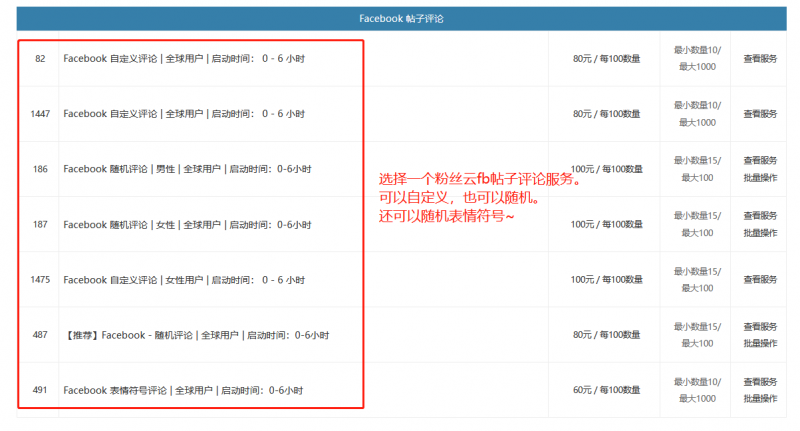Viewport: 800px width, 431px height.
Task: Choose Facebook 表情符号评论 service
Action: [x=183, y=390]
